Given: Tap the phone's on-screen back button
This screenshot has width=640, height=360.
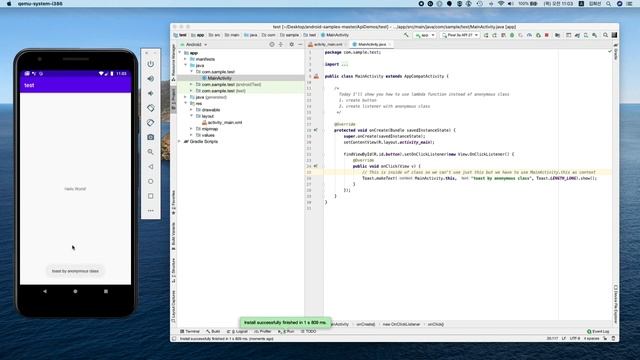Looking at the screenshot, I should (45, 291).
